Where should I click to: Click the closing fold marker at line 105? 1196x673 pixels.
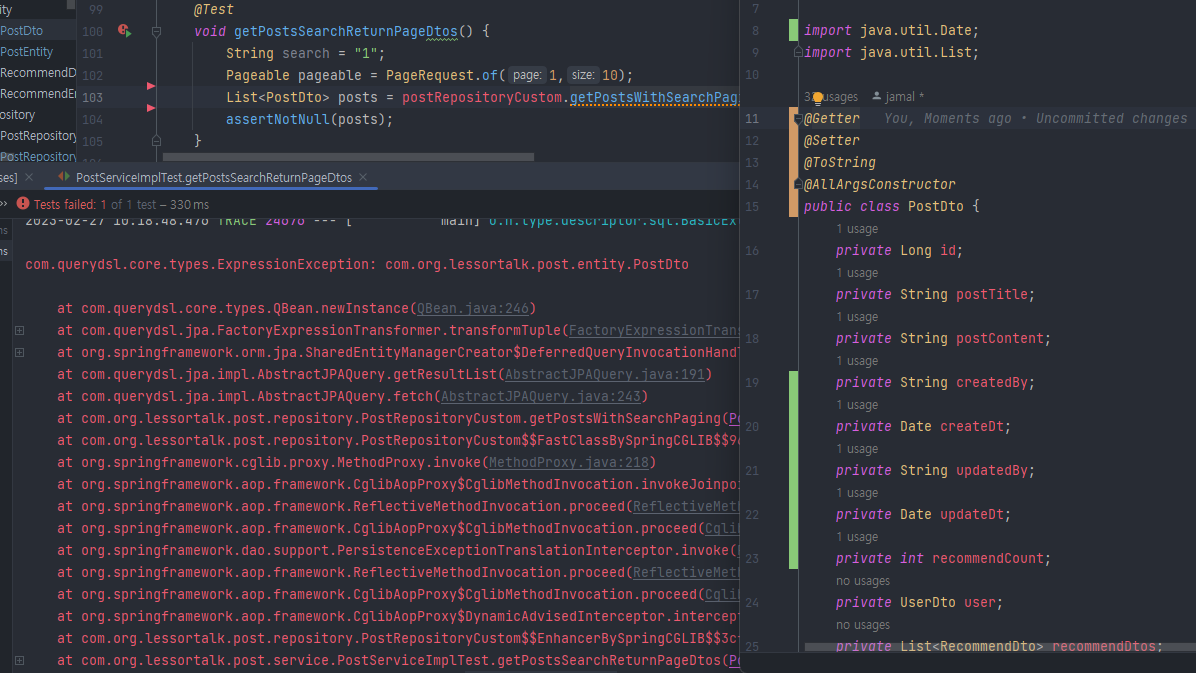tap(156, 141)
